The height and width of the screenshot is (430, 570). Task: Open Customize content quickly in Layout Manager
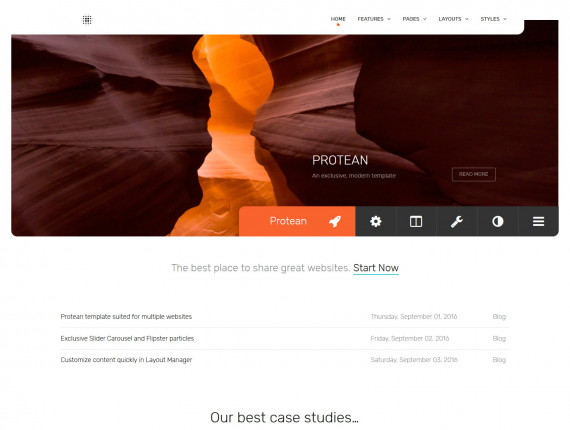click(126, 360)
